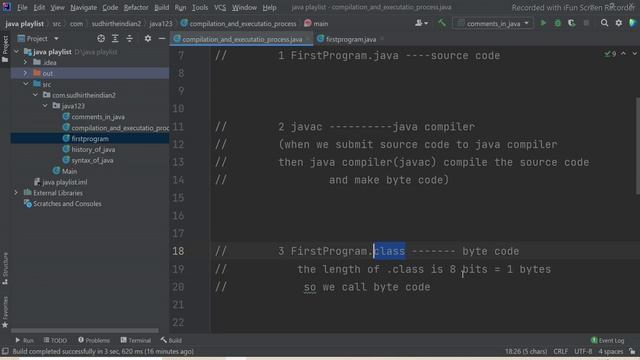
Task: Run with coverage icon
Action: tap(571, 23)
